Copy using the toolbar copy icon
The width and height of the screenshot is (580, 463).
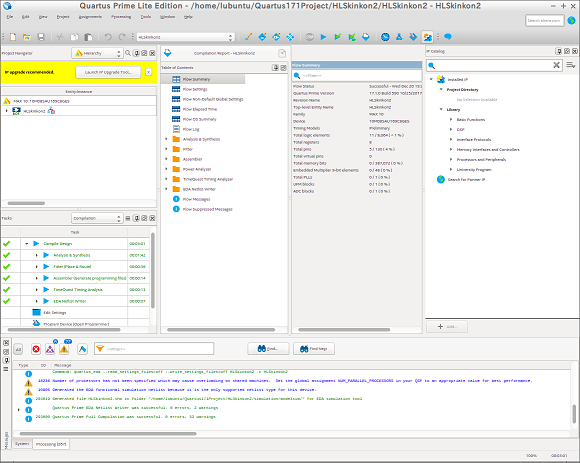74,37
